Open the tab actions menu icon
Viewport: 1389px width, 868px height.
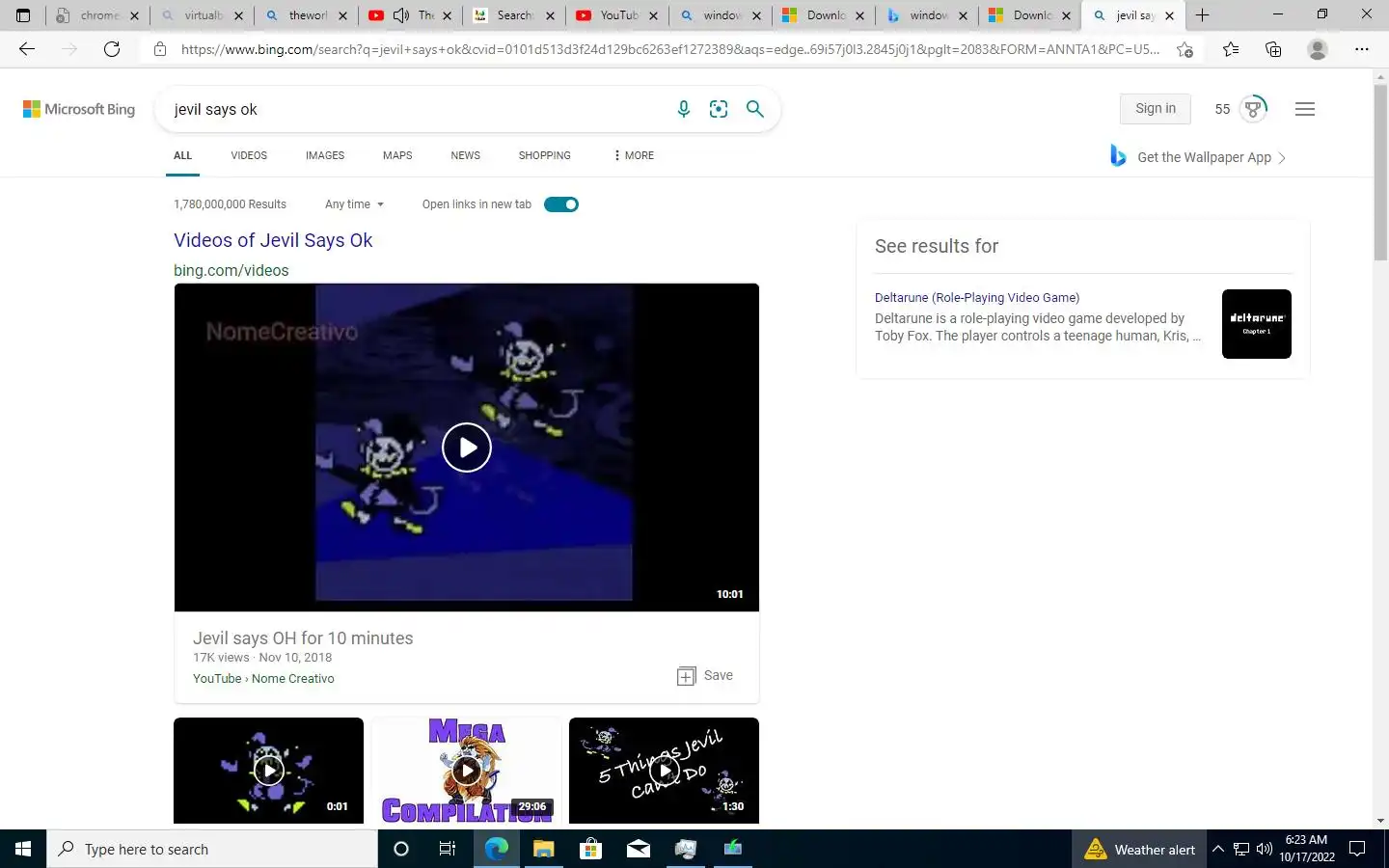(x=23, y=15)
